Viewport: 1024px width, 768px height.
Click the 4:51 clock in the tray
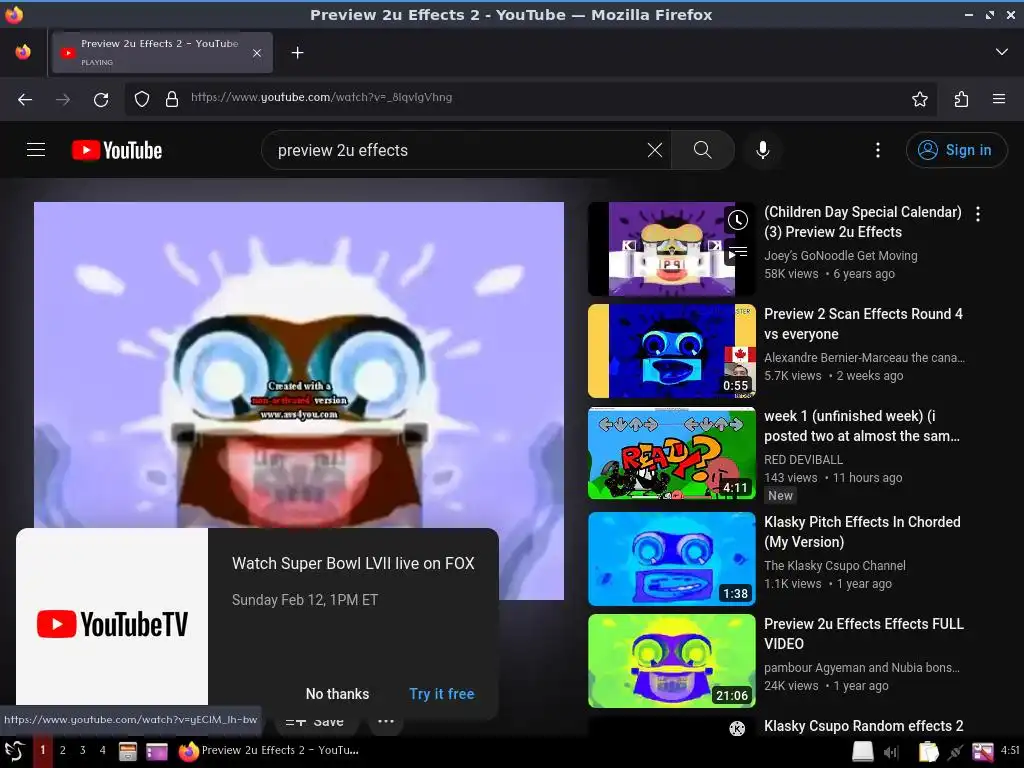(1010, 750)
